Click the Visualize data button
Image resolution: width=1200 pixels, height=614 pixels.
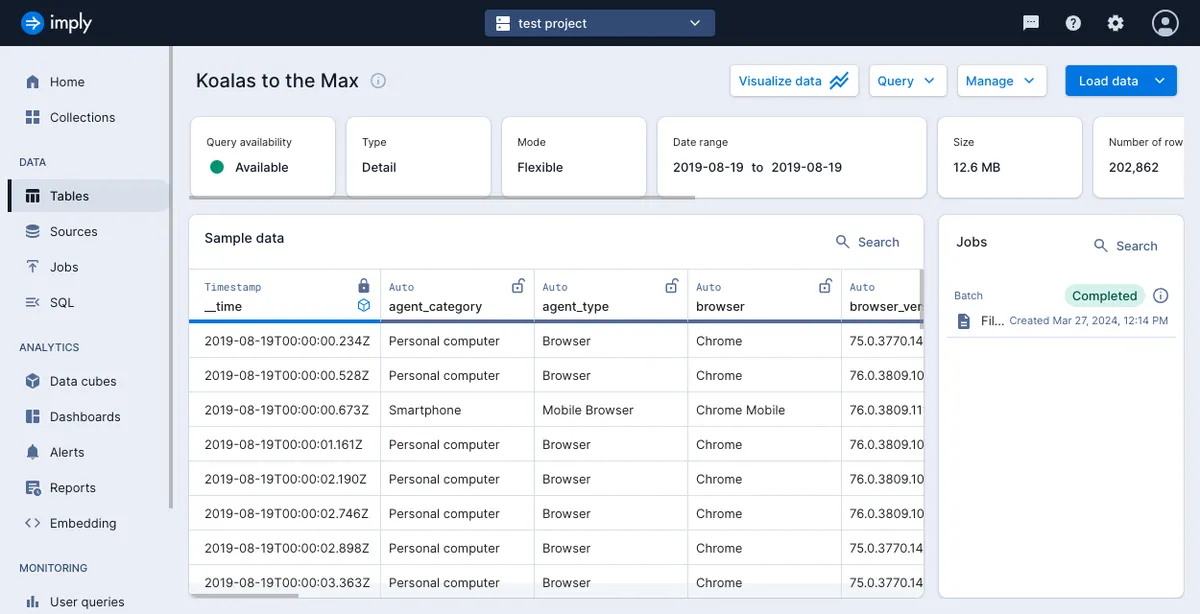(794, 81)
